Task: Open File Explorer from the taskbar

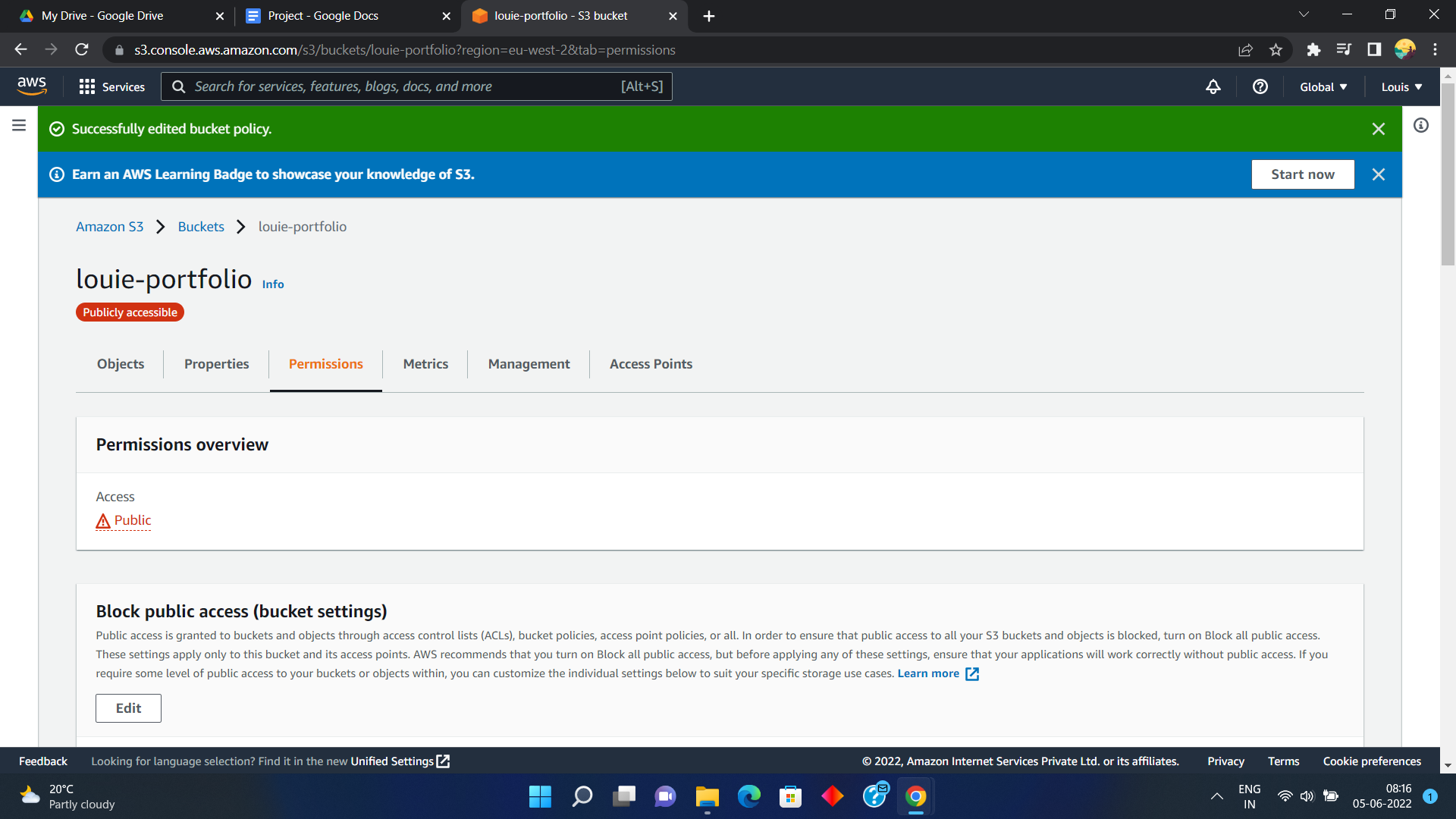Action: (x=707, y=797)
